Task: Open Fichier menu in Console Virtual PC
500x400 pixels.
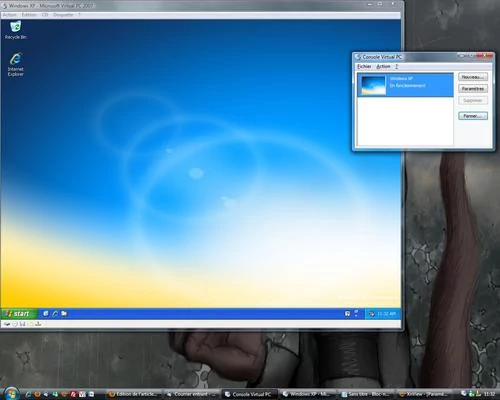Action: coord(364,67)
